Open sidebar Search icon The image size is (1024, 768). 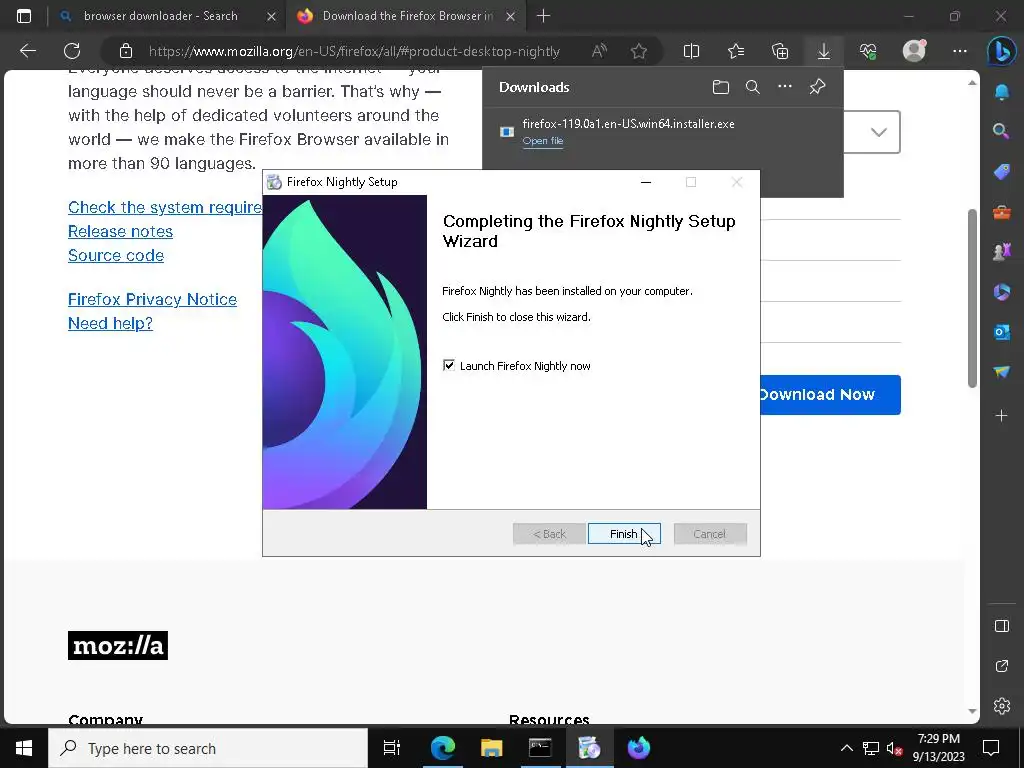click(x=1002, y=131)
